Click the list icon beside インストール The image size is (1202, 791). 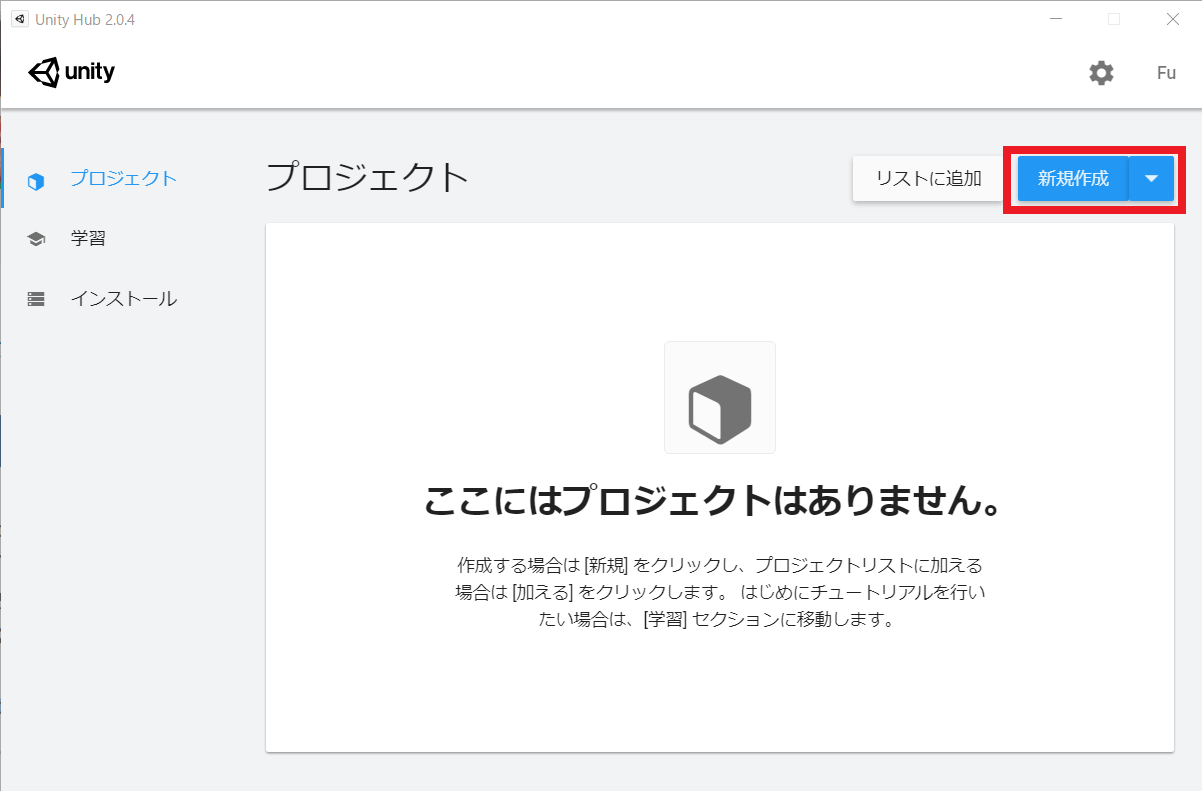[x=36, y=298]
